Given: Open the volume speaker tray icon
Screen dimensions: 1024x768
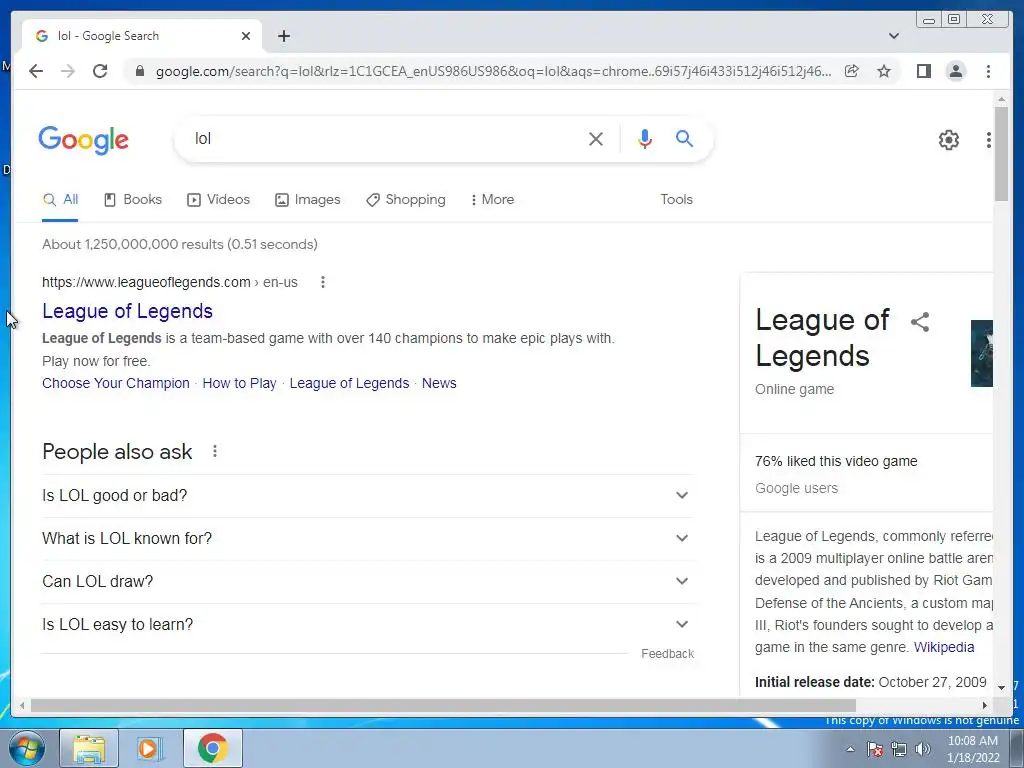Looking at the screenshot, I should (923, 750).
